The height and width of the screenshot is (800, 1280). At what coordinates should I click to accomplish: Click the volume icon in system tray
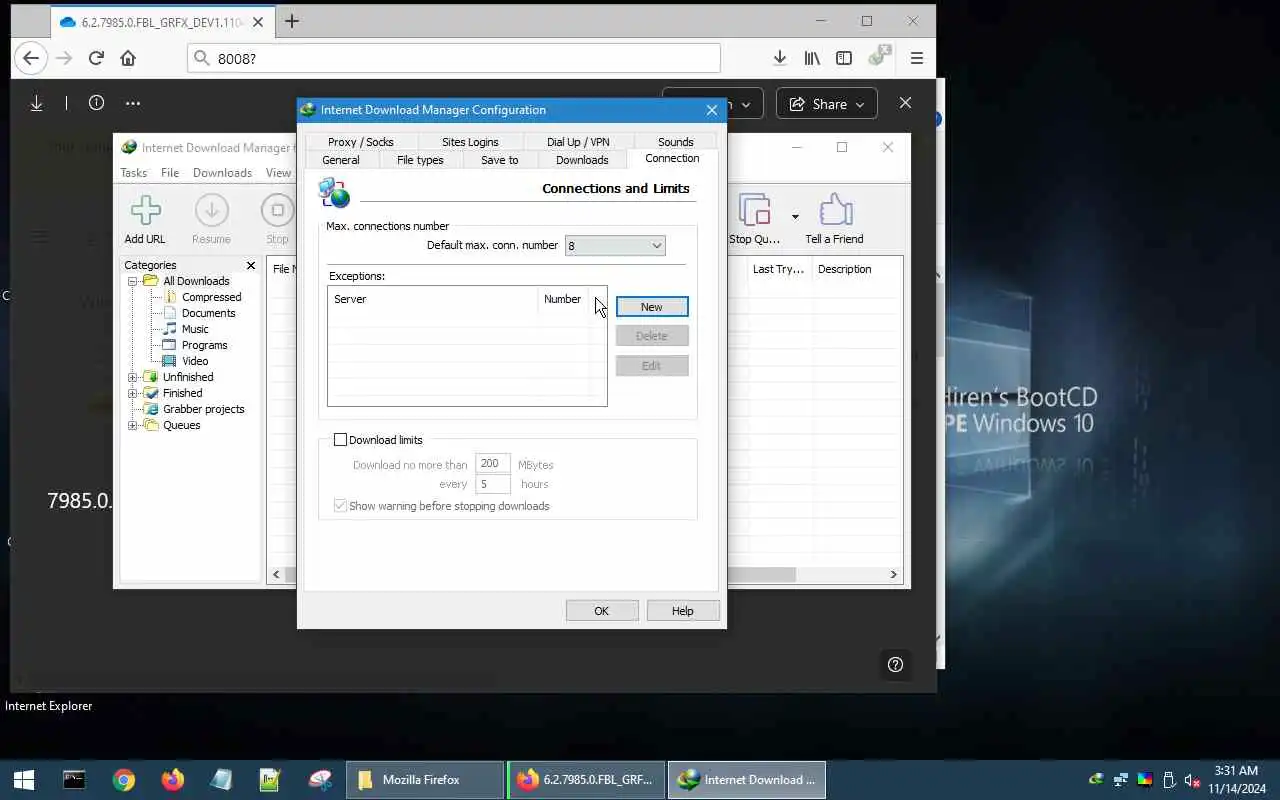point(1191,780)
